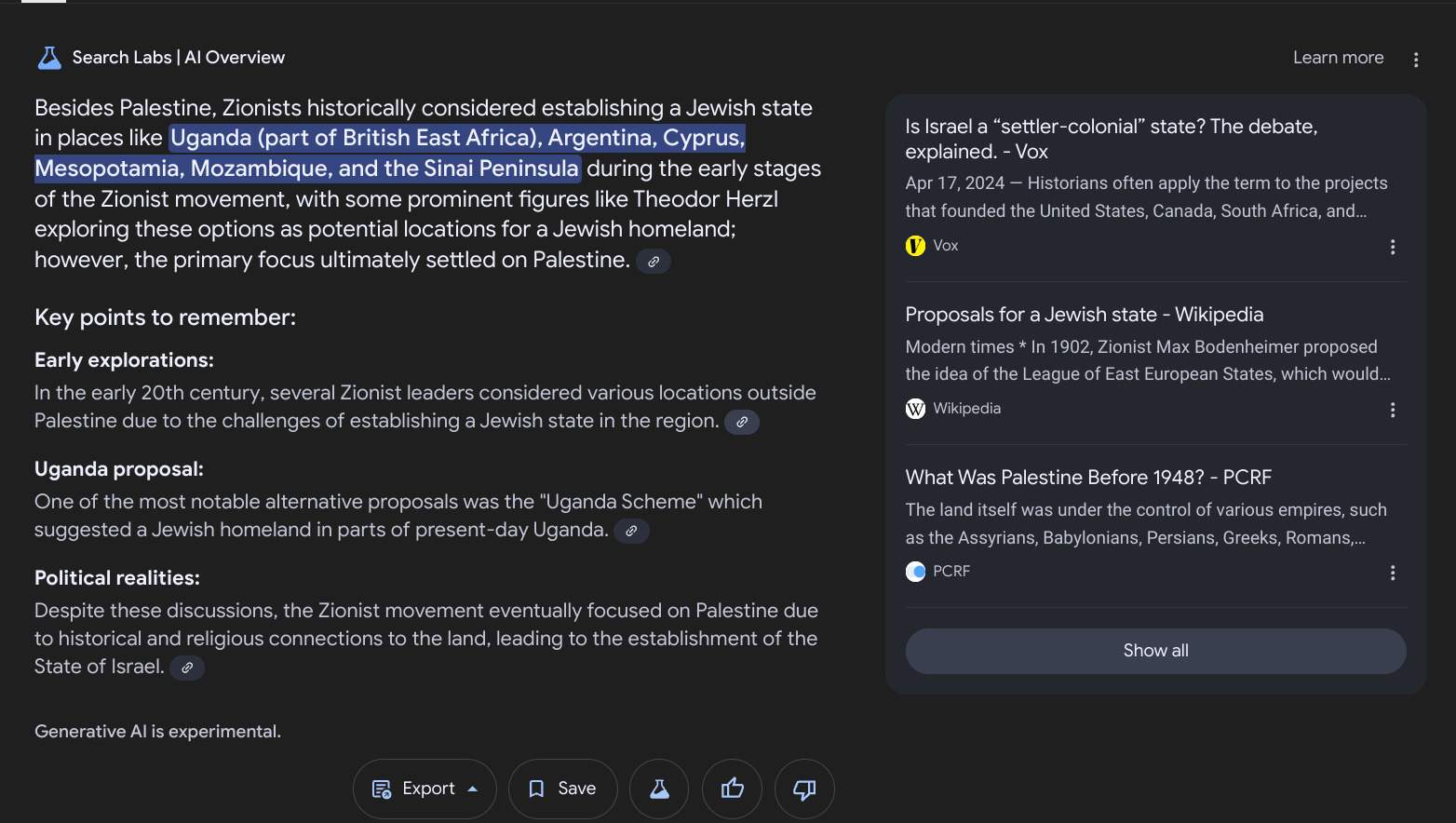
Task: Click source link icon after Early explorations paragraph
Action: click(x=742, y=422)
